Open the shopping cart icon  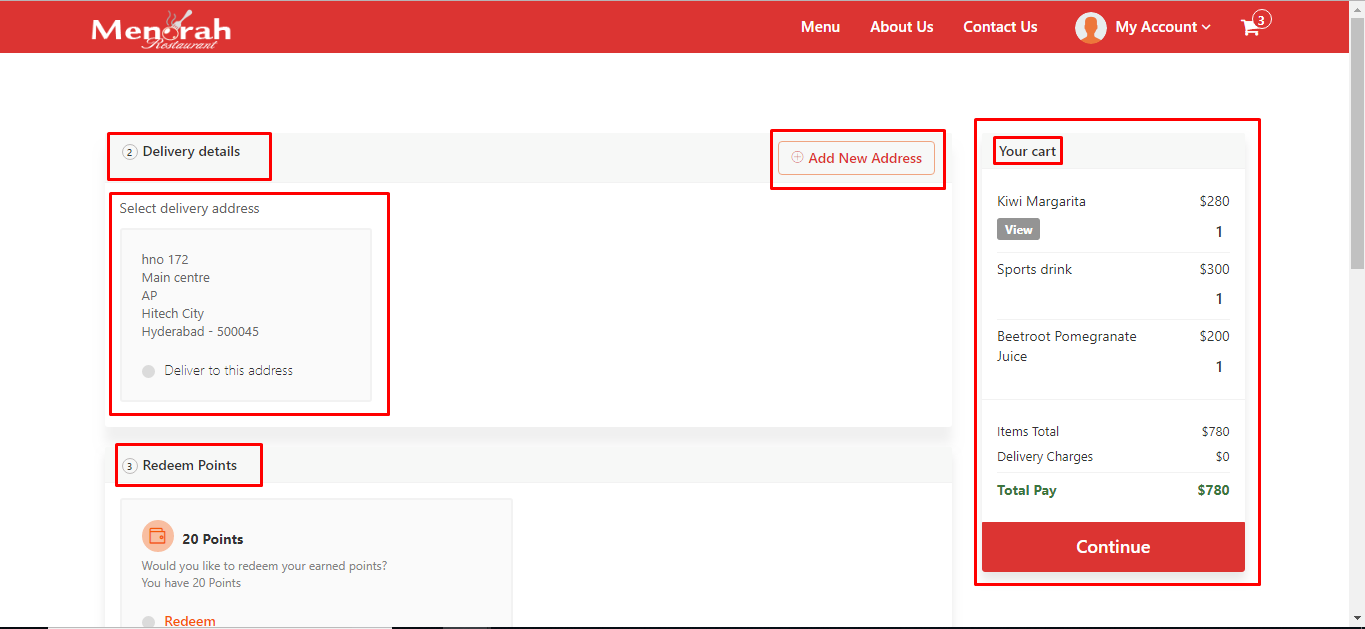1249,28
